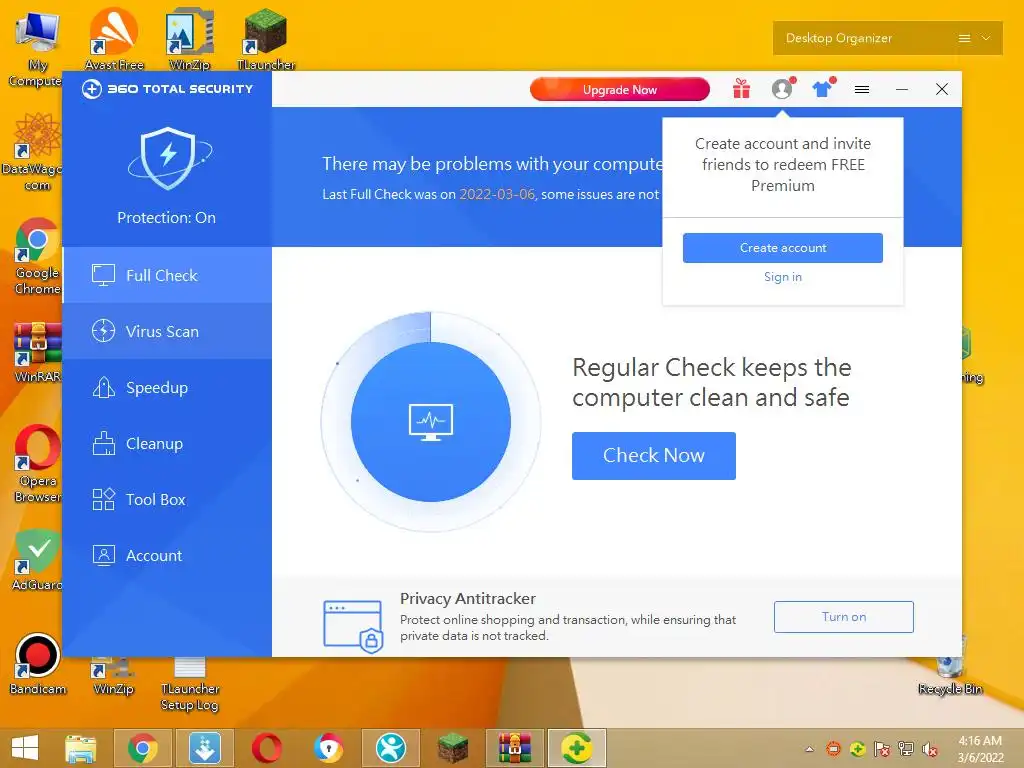This screenshot has height=768, width=1024.
Task: Open TLauncher Setup Log file
Action: tap(189, 684)
